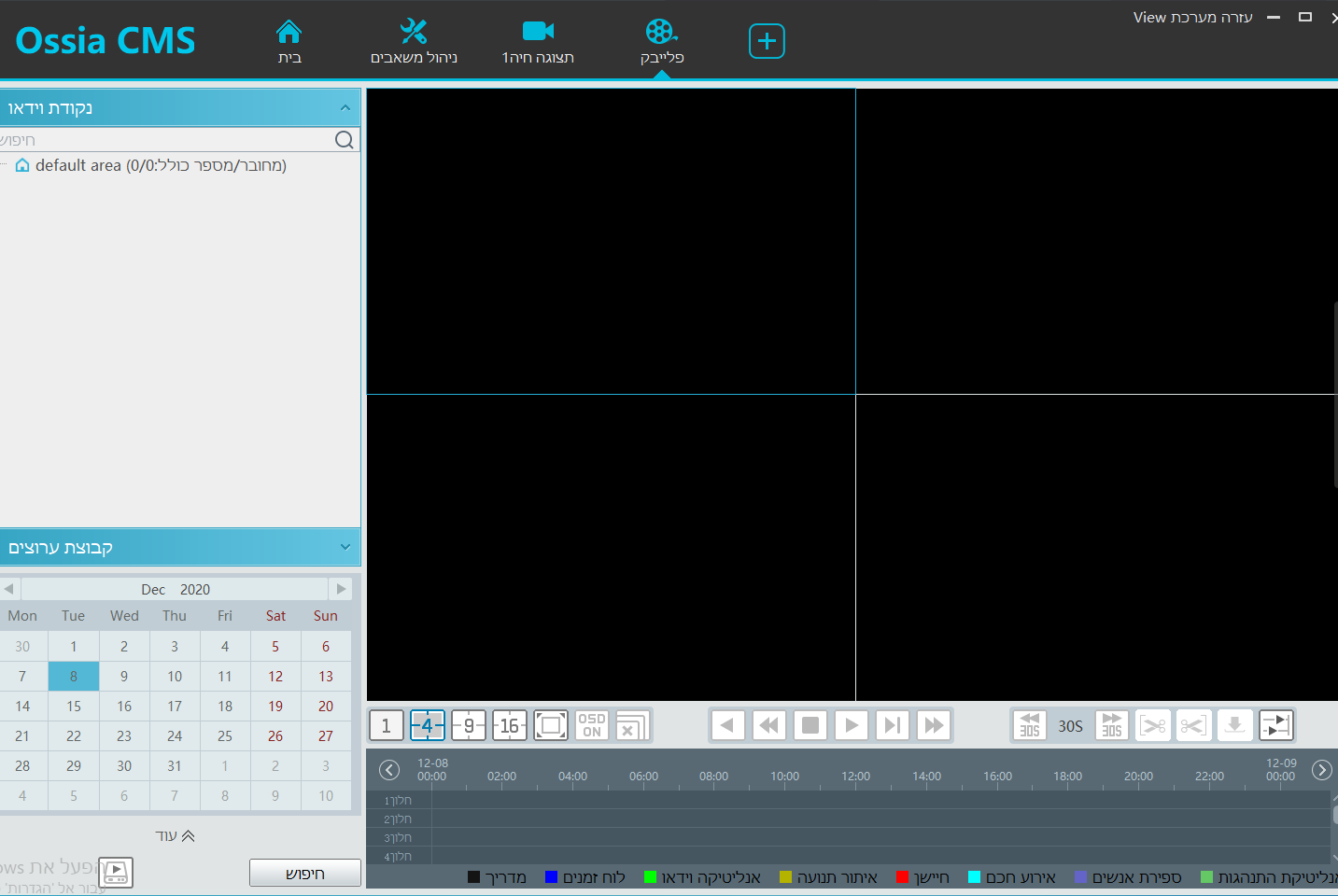Switch to 4-window layout

click(428, 725)
